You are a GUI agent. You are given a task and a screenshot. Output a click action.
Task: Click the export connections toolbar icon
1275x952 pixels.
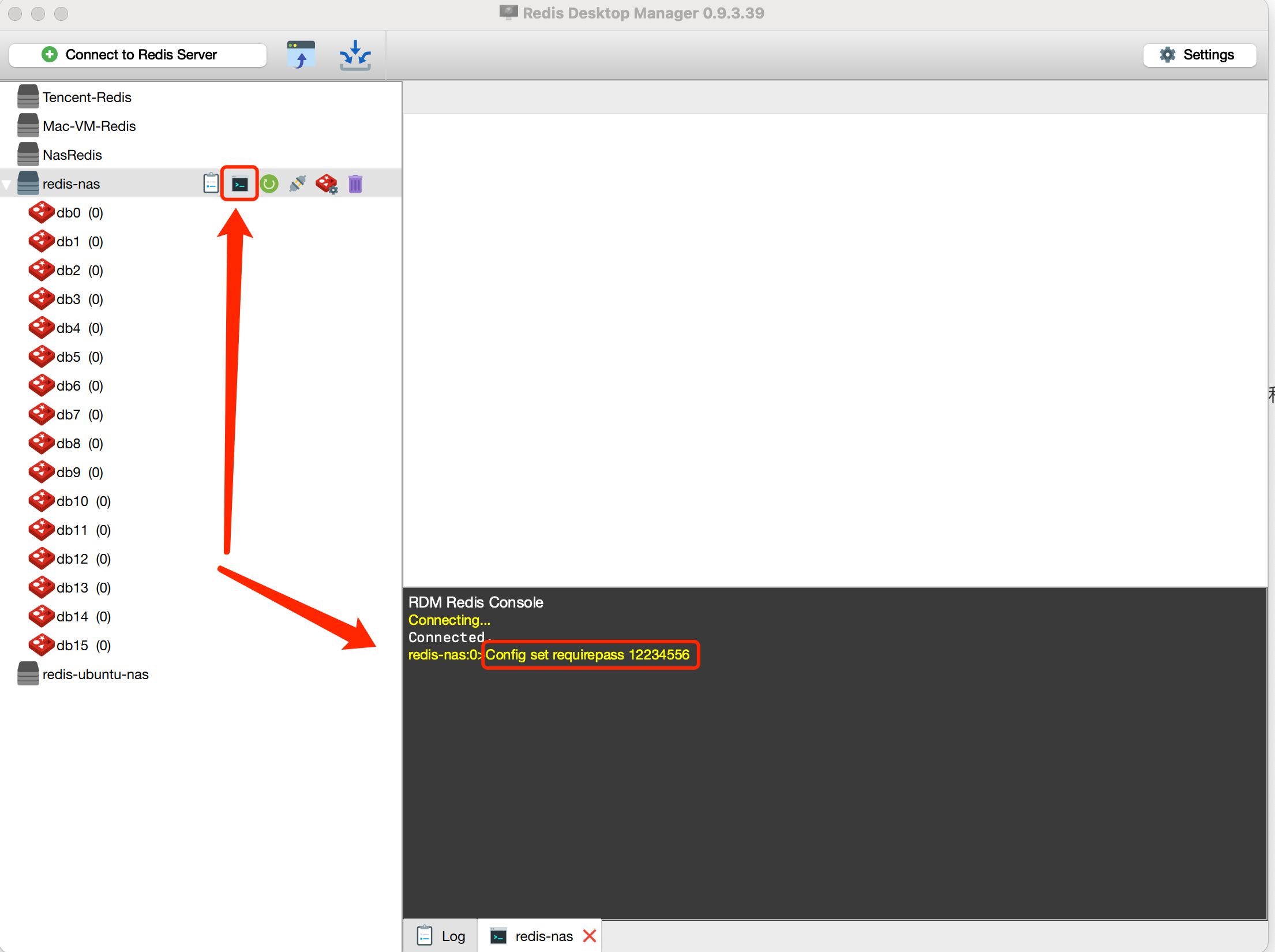355,55
